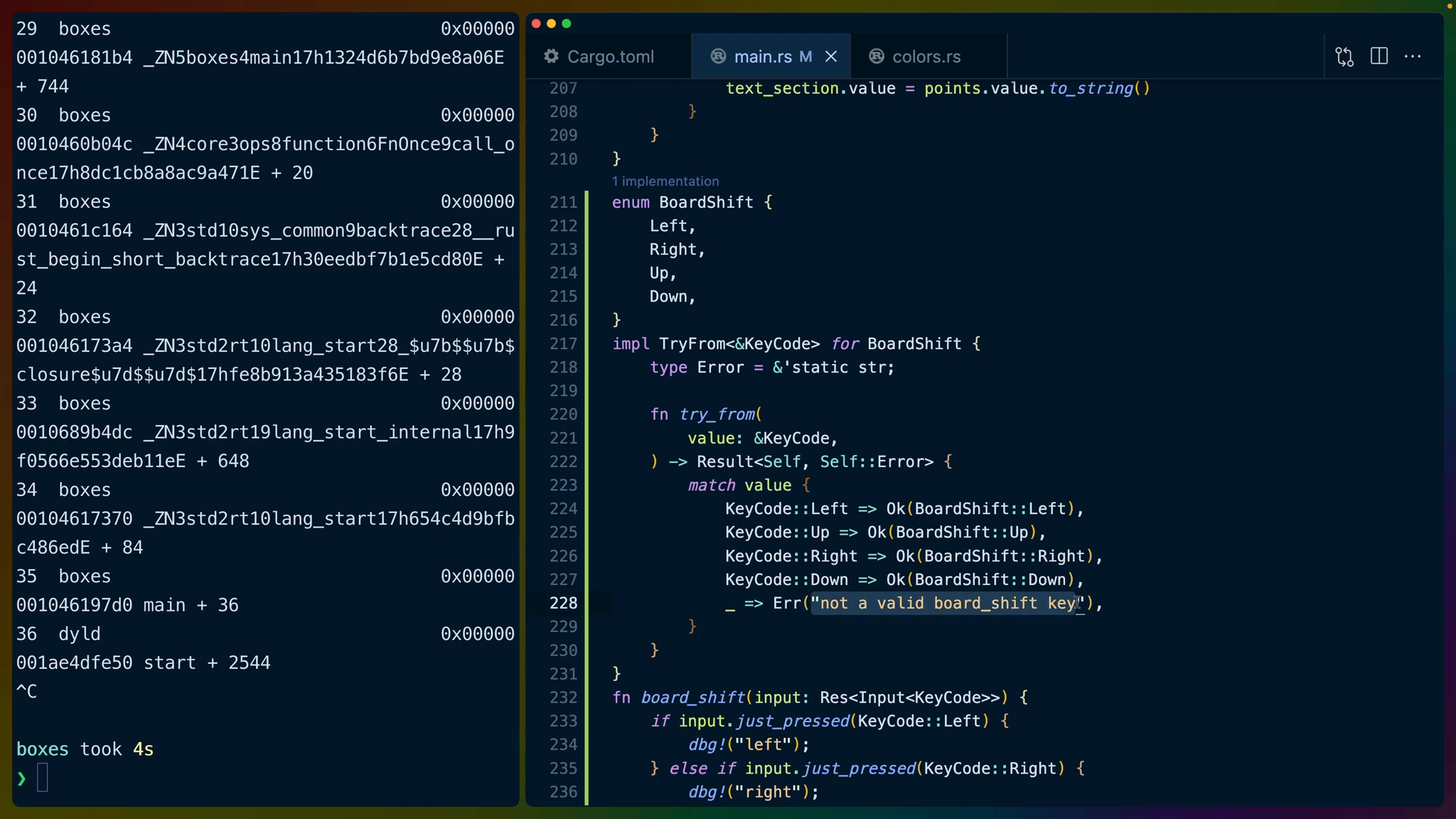The height and width of the screenshot is (819, 1456).
Task: Click the Rust icon on main.rs tab
Action: (718, 56)
